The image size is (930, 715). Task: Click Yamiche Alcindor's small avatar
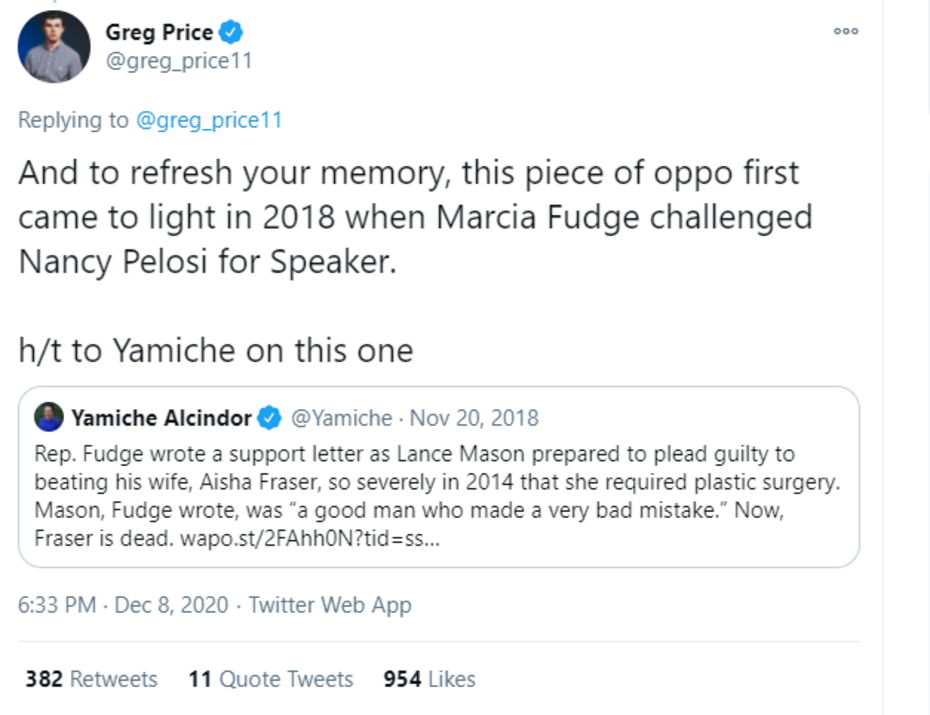[49, 417]
